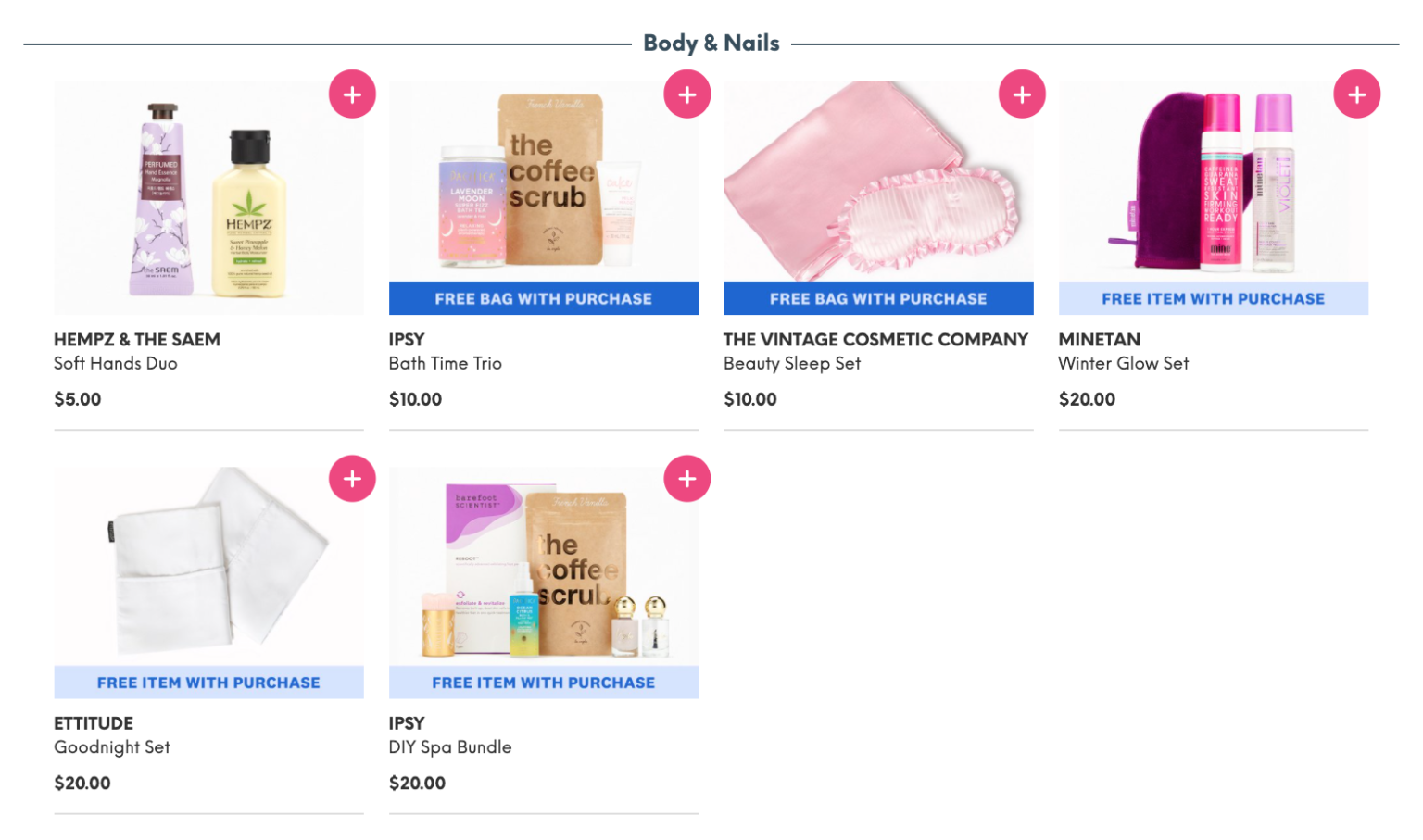Click the Body & Nails section heading

711,43
